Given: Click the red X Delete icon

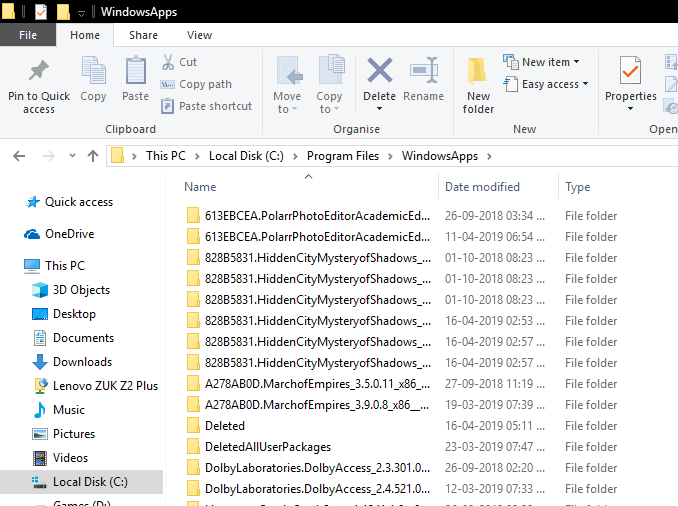Looking at the screenshot, I should (x=380, y=70).
